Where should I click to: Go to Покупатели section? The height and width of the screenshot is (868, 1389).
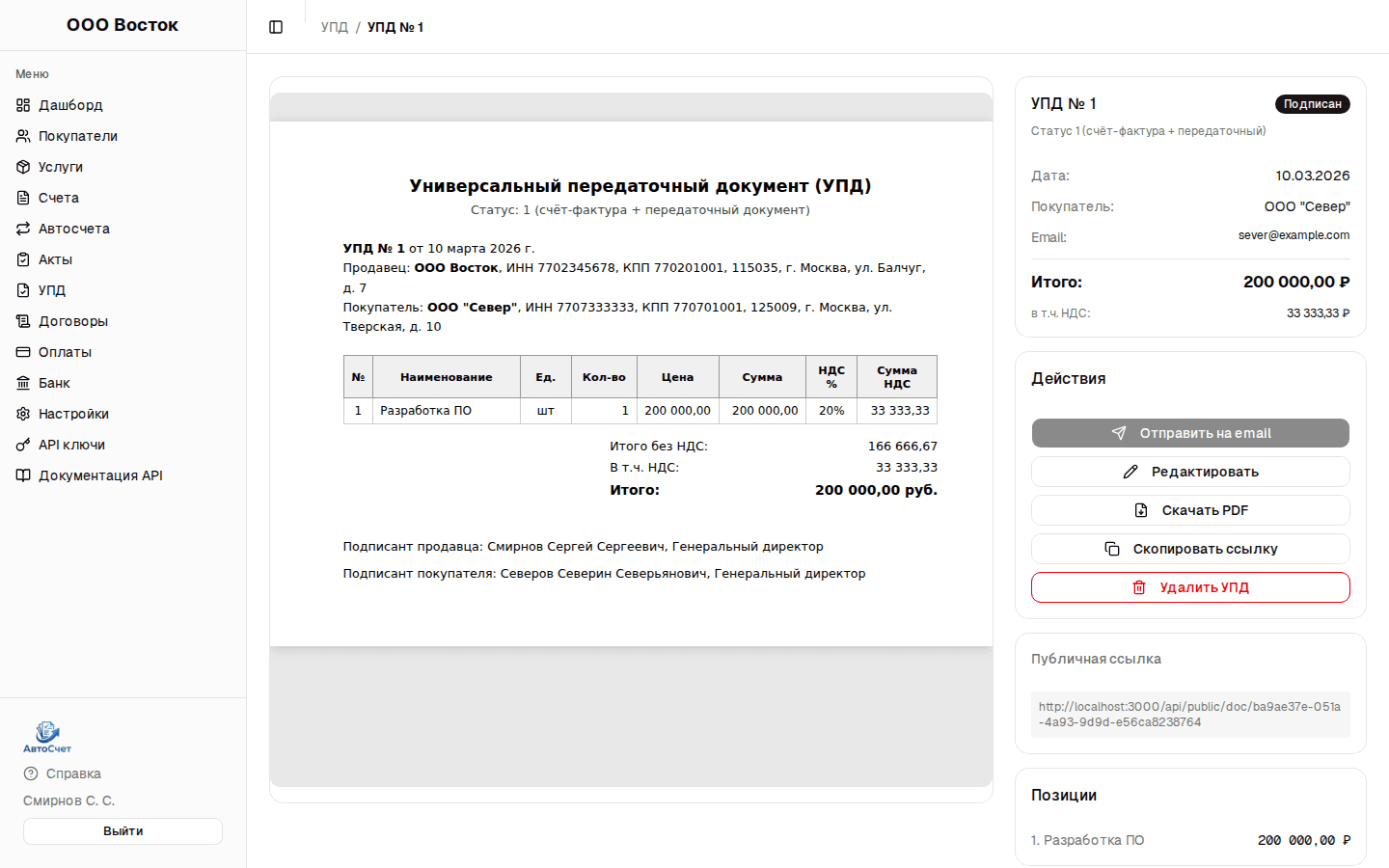(x=123, y=136)
